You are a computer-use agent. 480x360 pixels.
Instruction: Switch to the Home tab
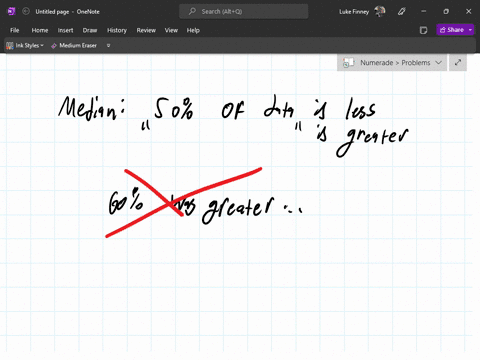coord(40,30)
